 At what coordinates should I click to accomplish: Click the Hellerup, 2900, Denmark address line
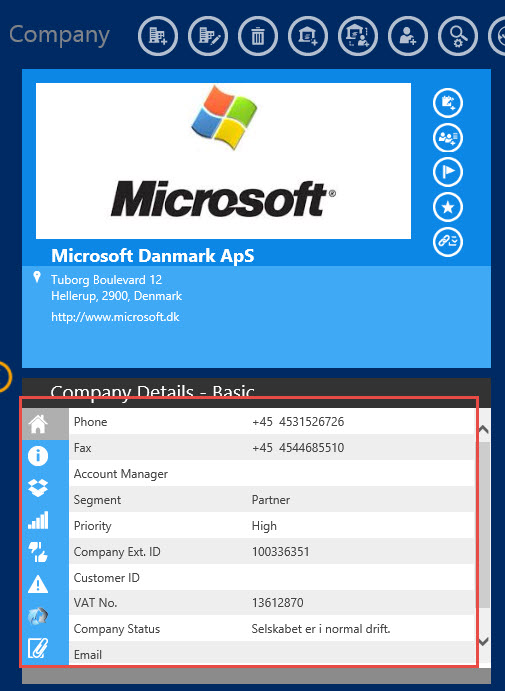[x=116, y=296]
